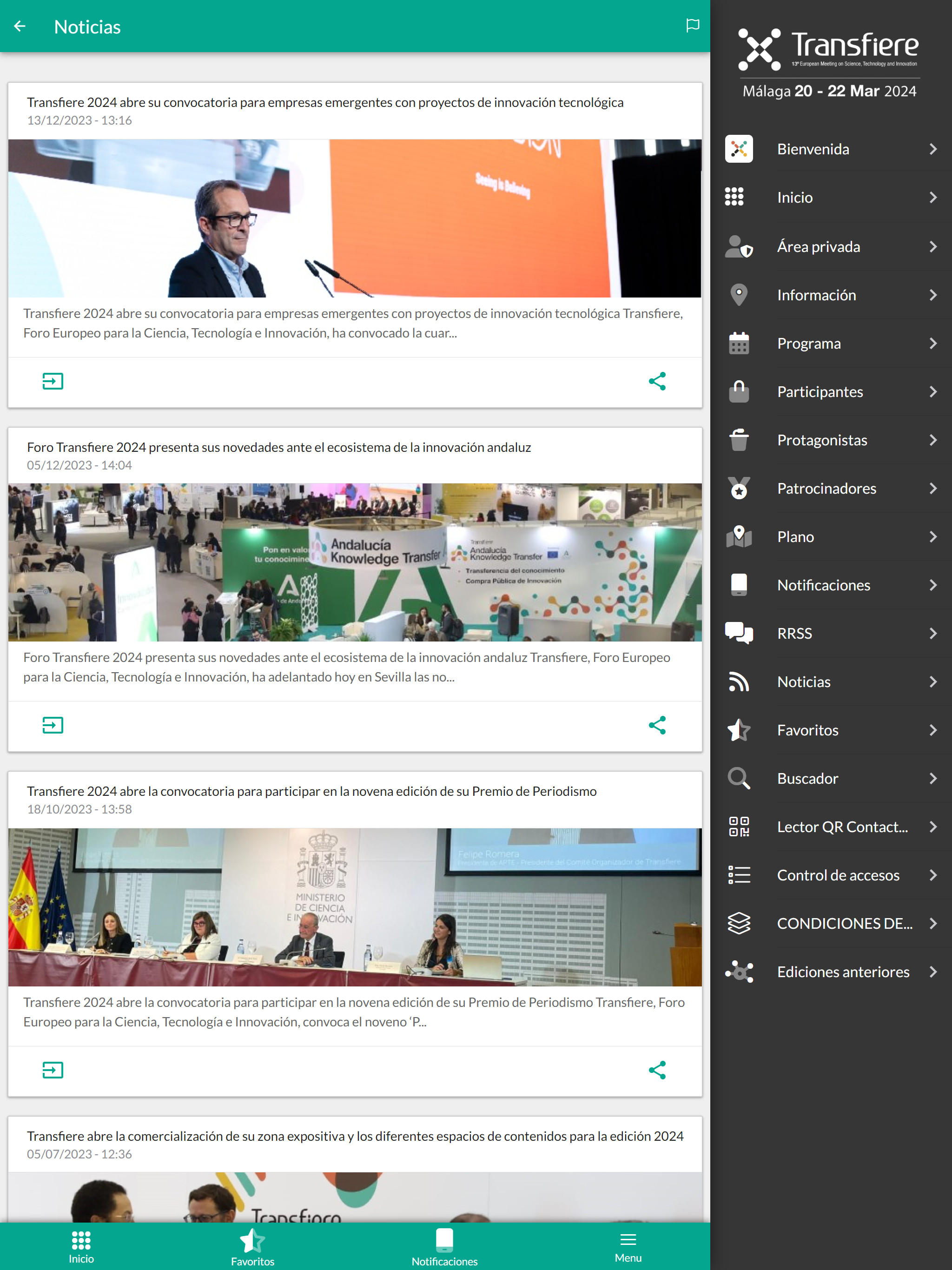952x1270 pixels.
Task: Select Plano label in the sidebar menu
Action: coord(795,536)
